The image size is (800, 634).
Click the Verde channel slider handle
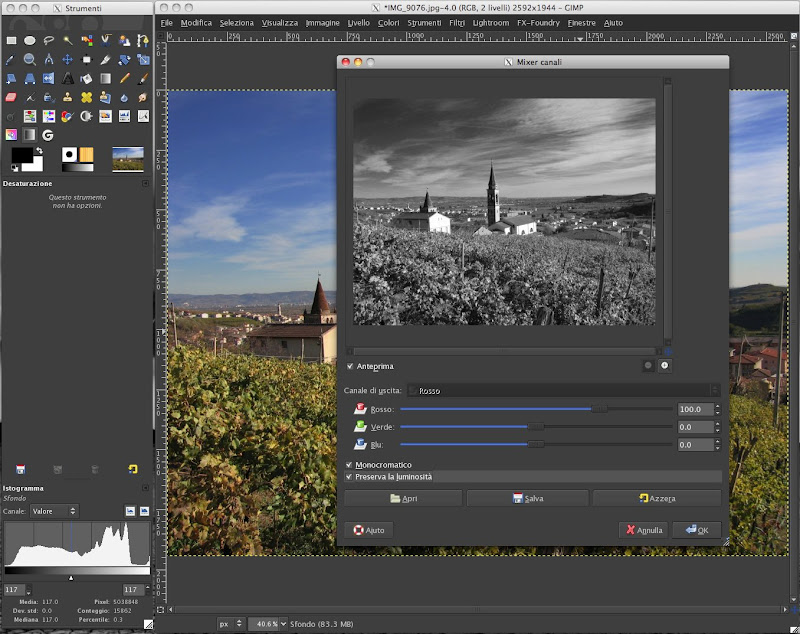coord(535,427)
